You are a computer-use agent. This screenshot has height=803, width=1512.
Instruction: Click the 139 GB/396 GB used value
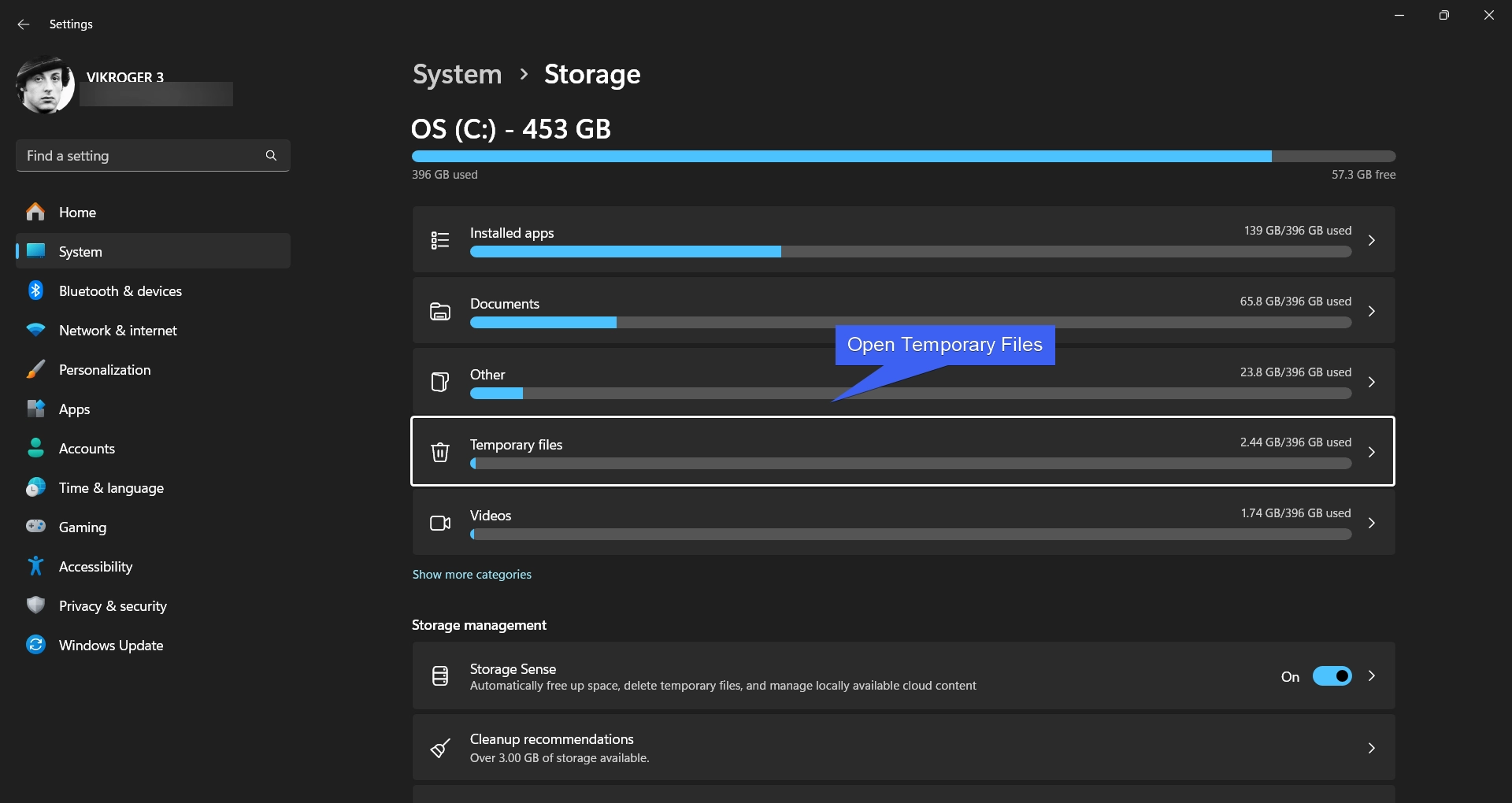coord(1298,231)
